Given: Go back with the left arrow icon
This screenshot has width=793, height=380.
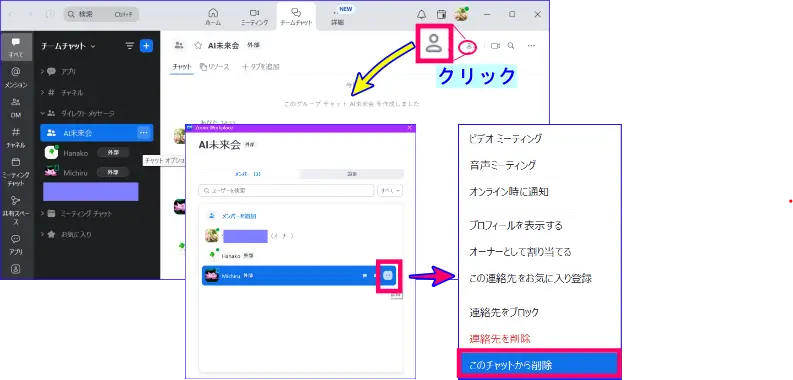Looking at the screenshot, I should point(11,15).
